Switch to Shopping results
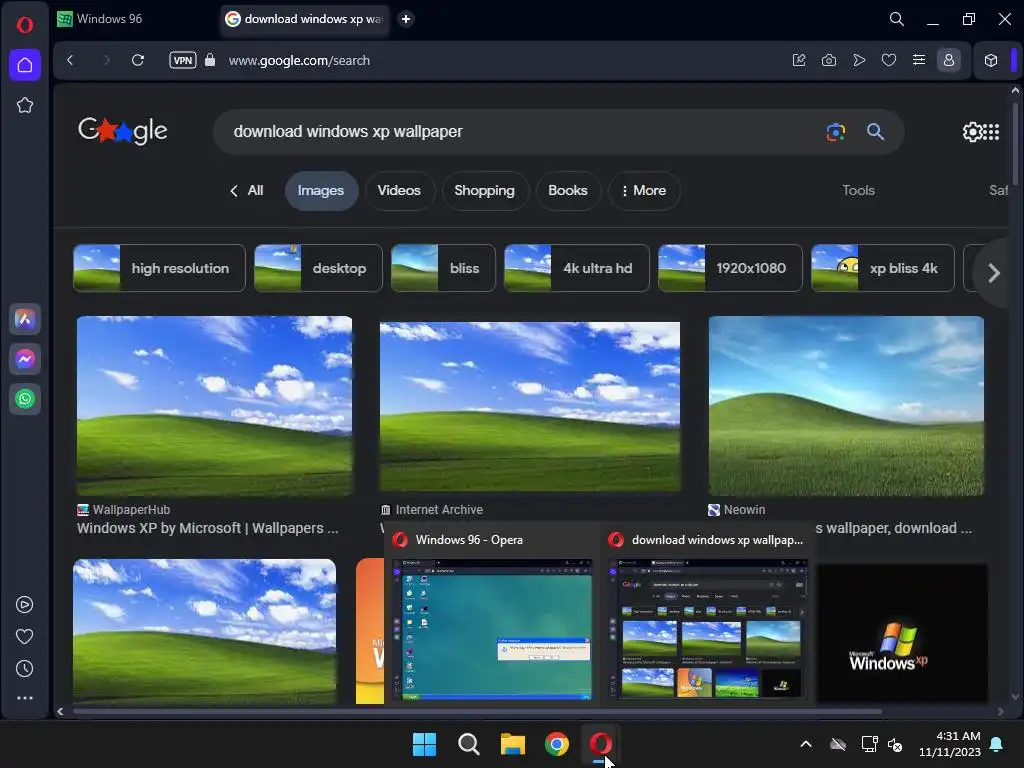Image resolution: width=1024 pixels, height=768 pixels. pyautogui.click(x=485, y=191)
